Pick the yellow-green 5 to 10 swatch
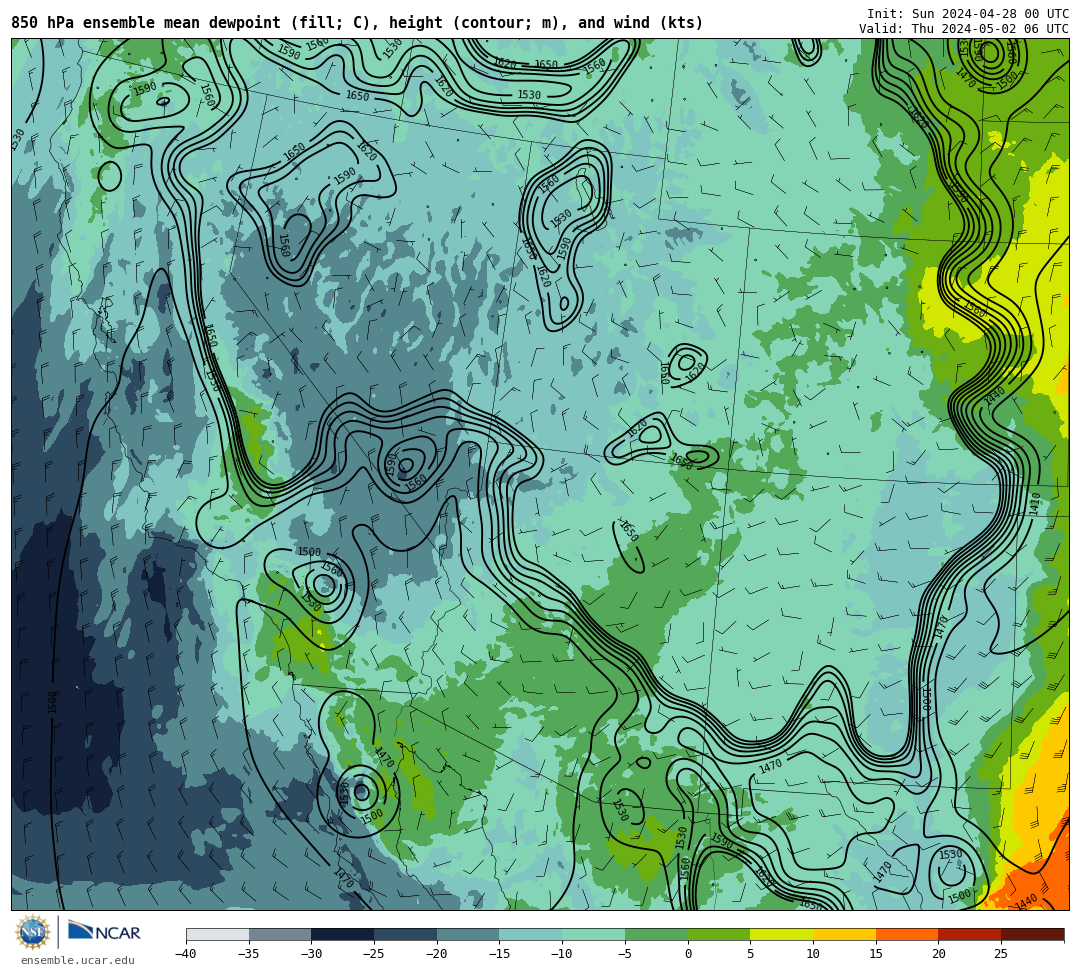 point(782,934)
